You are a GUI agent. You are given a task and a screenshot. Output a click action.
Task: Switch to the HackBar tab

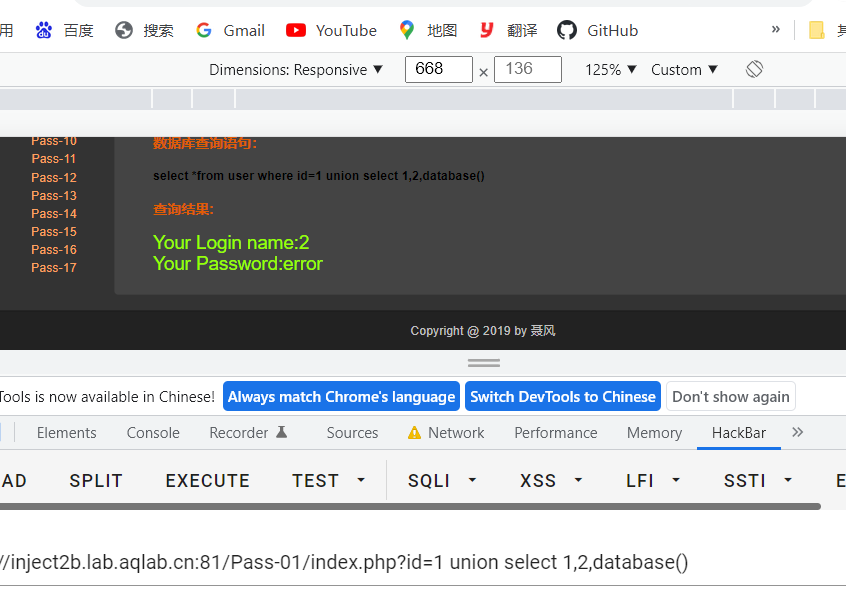(x=738, y=433)
